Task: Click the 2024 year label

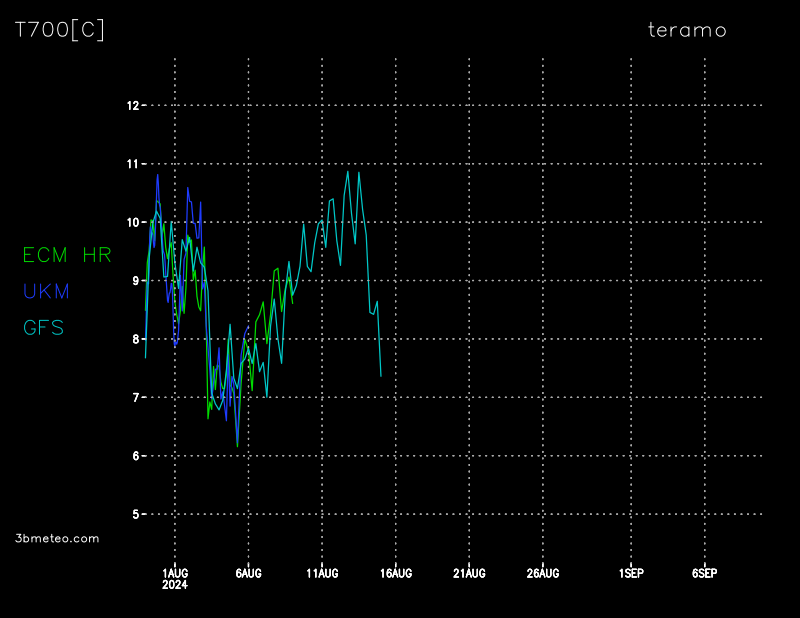Action: pyautogui.click(x=175, y=585)
